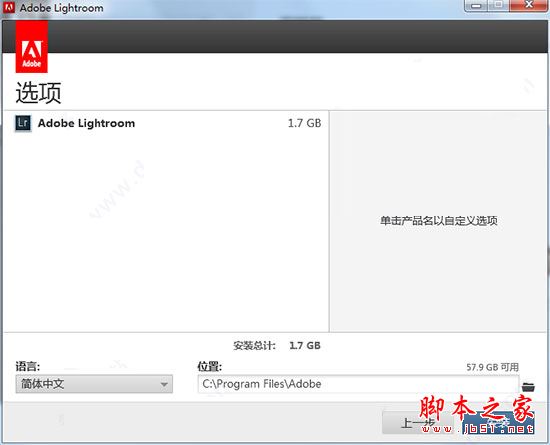Click the 语言 label
Image resolution: width=550 pixels, height=445 pixels.
pos(28,366)
